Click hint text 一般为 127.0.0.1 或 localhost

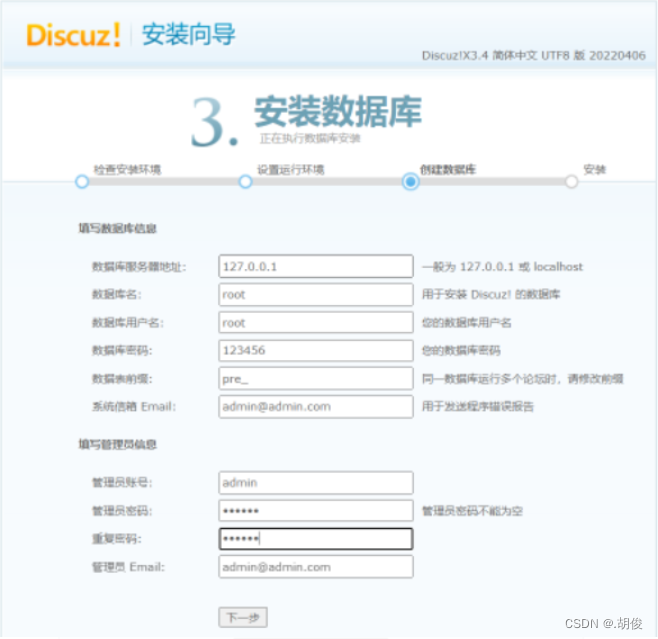pos(502,267)
